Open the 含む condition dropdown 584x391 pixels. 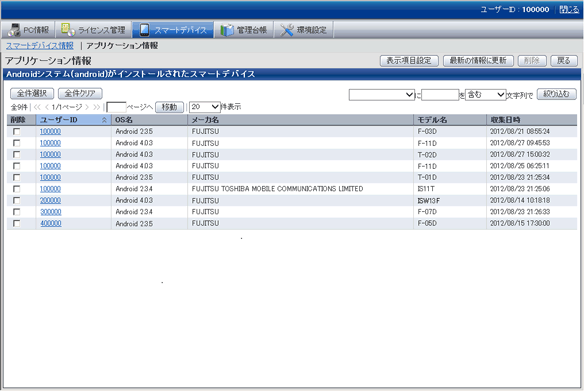click(486, 95)
